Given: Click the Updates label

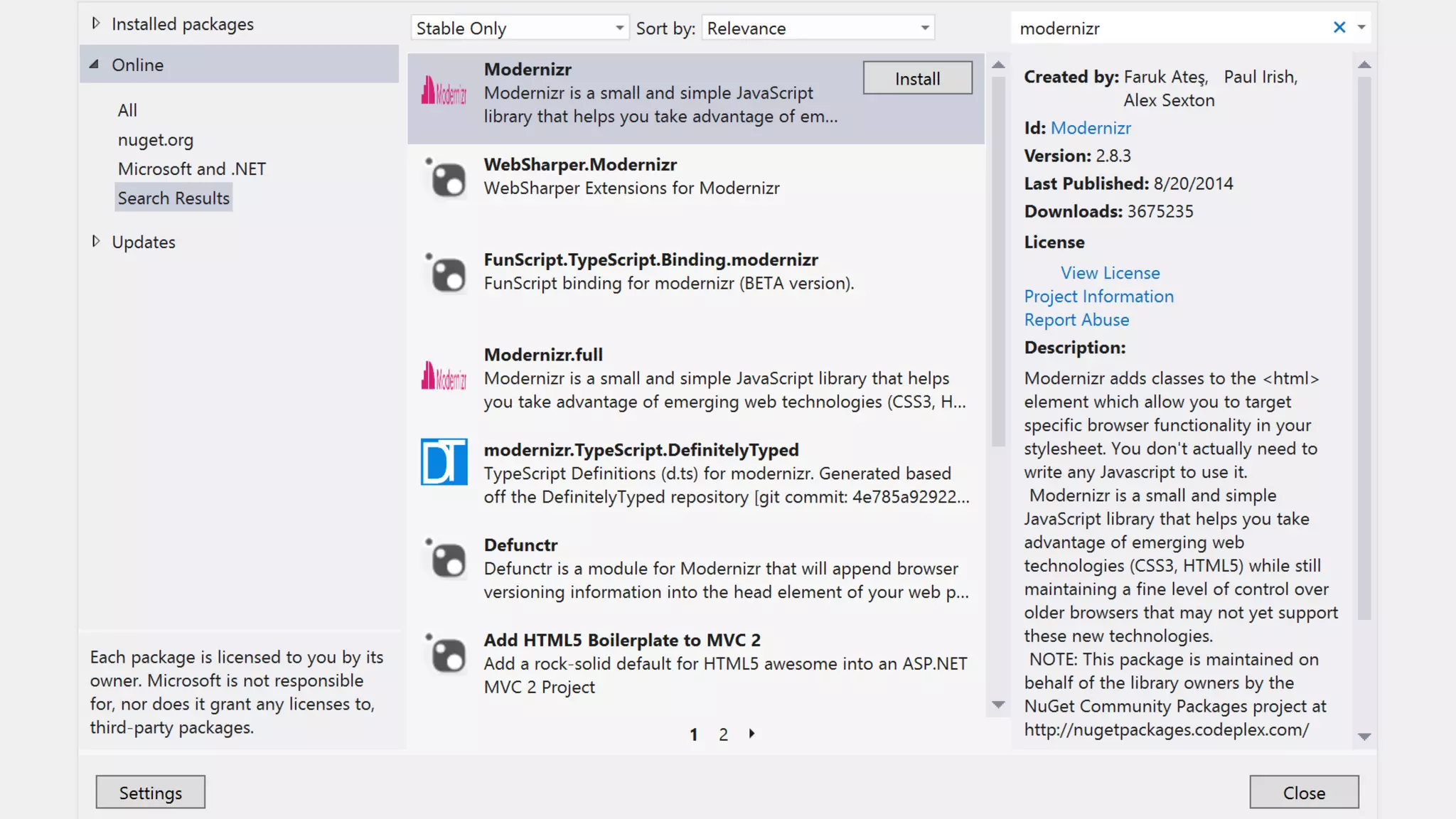Looking at the screenshot, I should point(144,242).
